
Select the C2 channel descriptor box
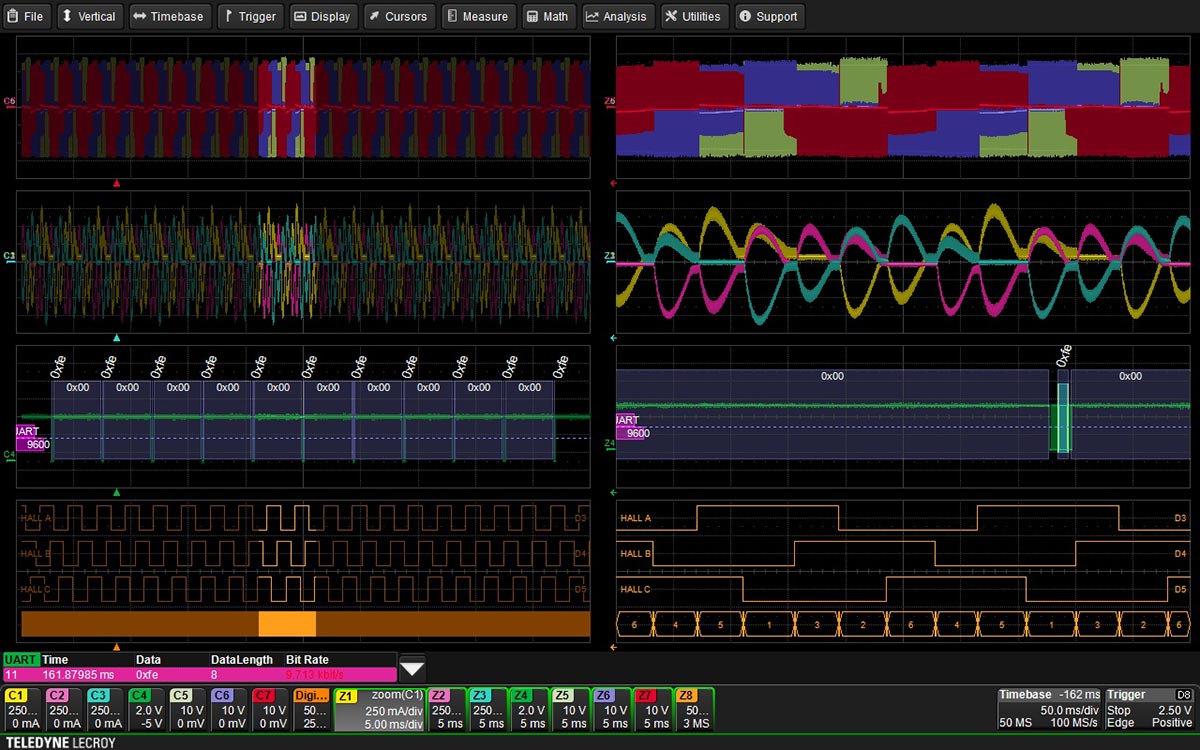click(63, 709)
